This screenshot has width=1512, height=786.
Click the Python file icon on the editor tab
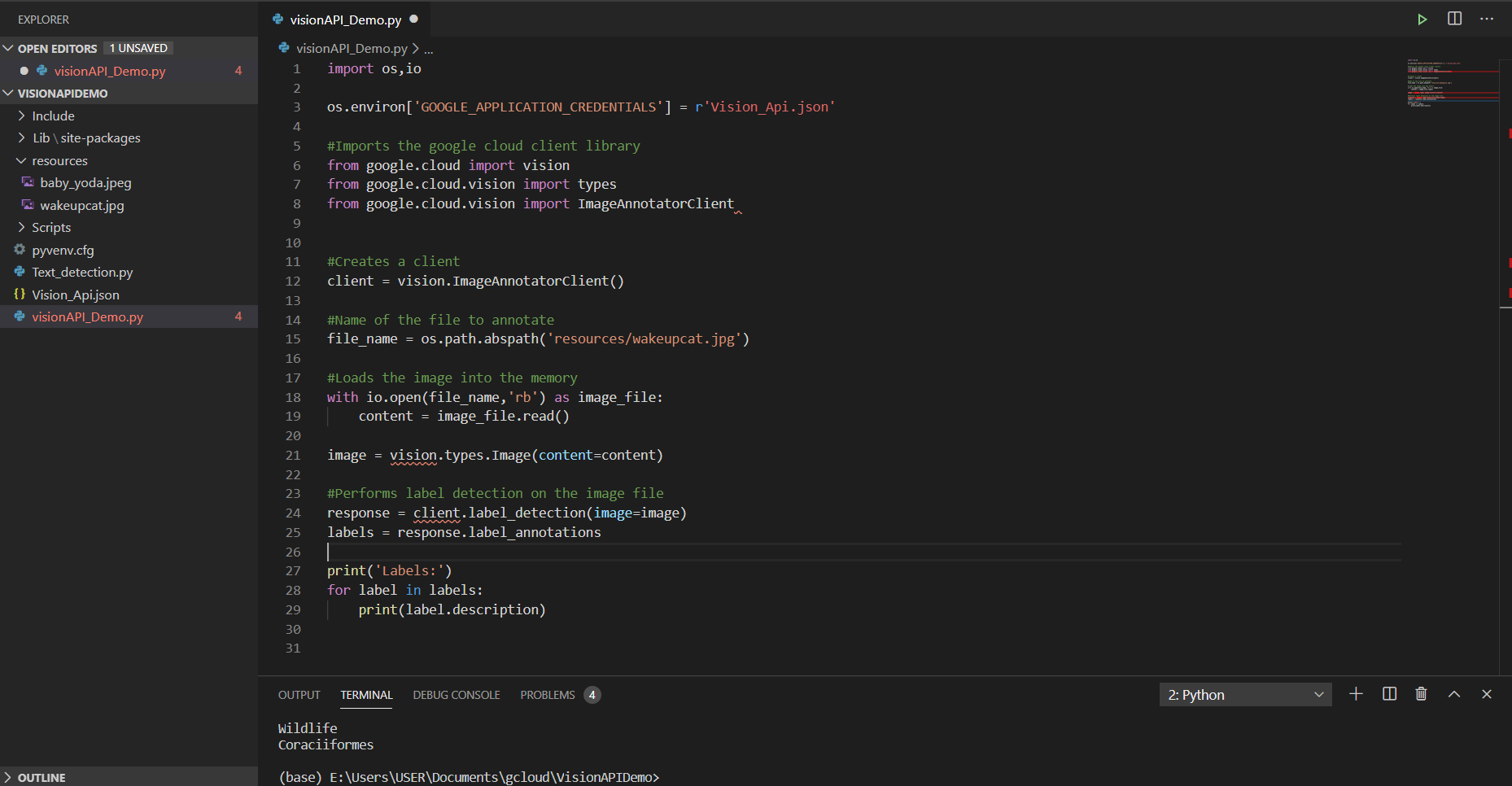coord(278,19)
